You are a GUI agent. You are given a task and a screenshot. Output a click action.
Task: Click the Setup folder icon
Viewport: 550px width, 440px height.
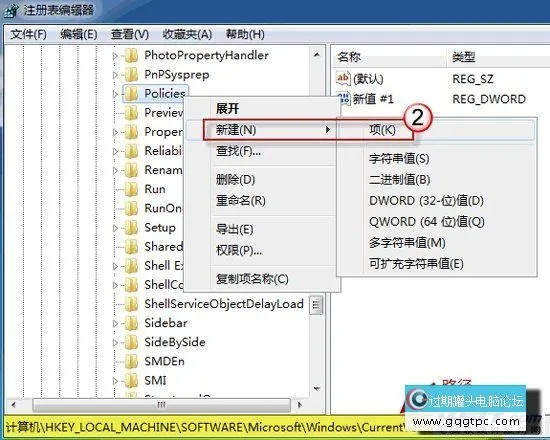click(132, 228)
